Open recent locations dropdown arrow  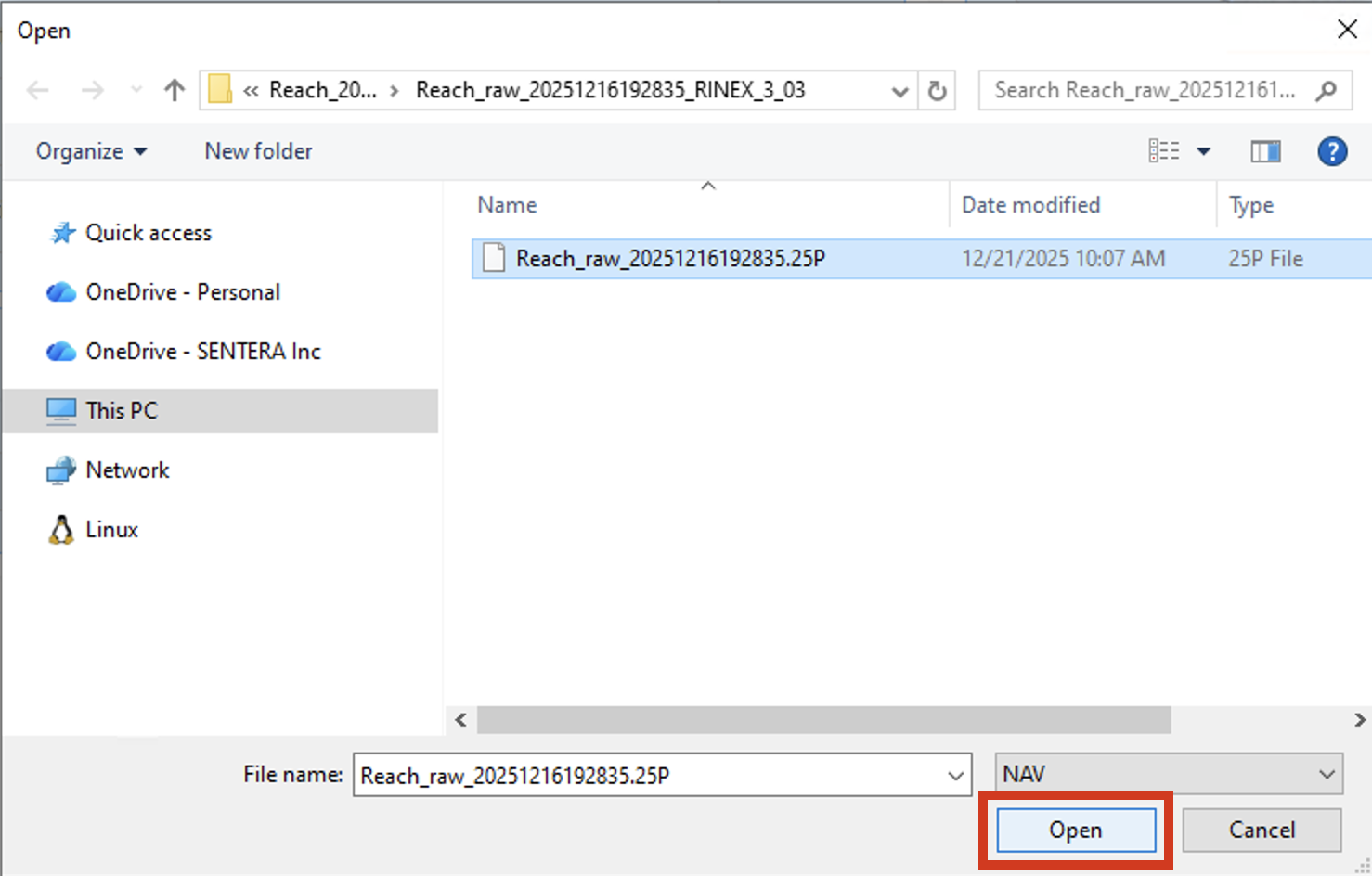(x=136, y=90)
